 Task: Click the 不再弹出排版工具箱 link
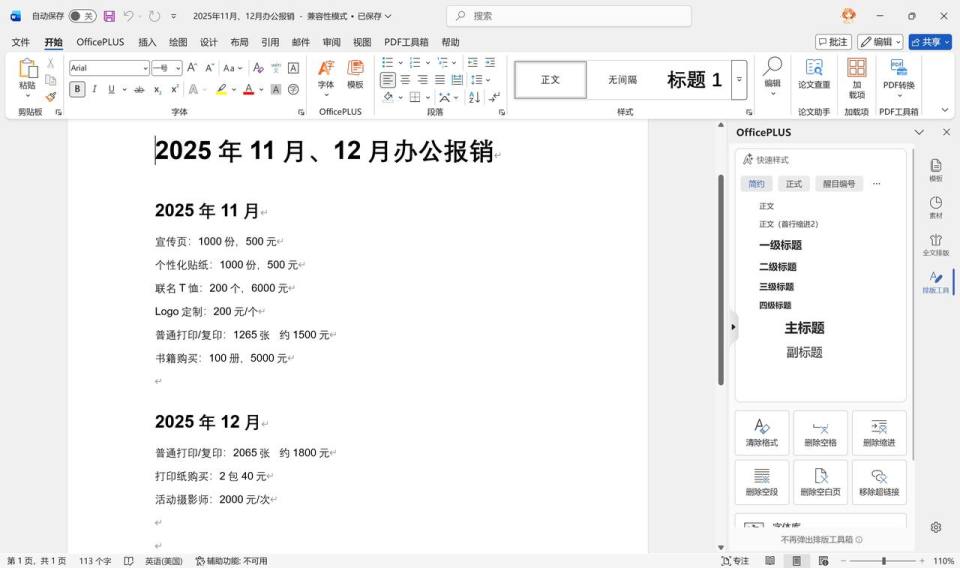click(821, 539)
